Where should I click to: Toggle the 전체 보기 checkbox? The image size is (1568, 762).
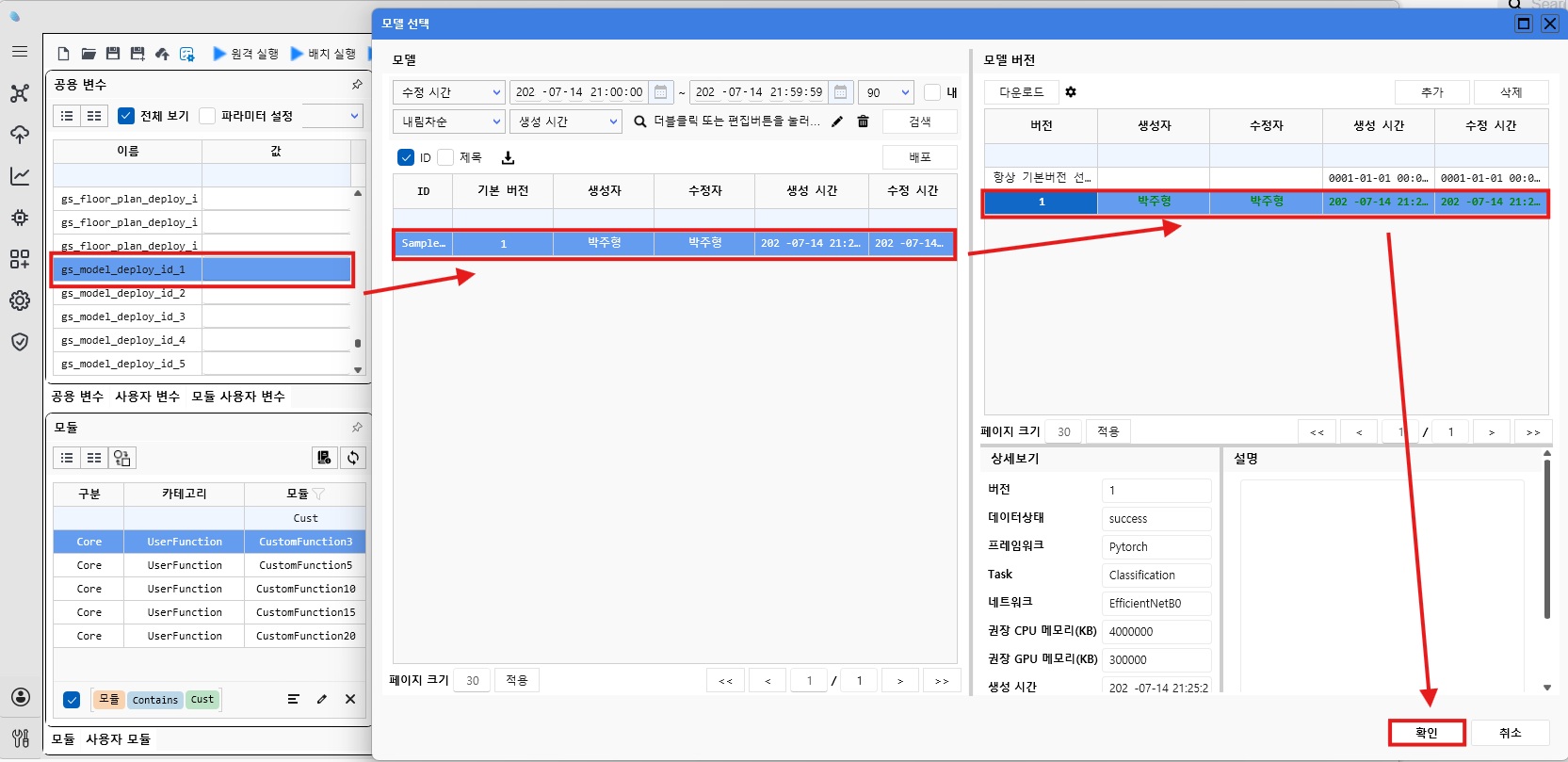click(126, 116)
